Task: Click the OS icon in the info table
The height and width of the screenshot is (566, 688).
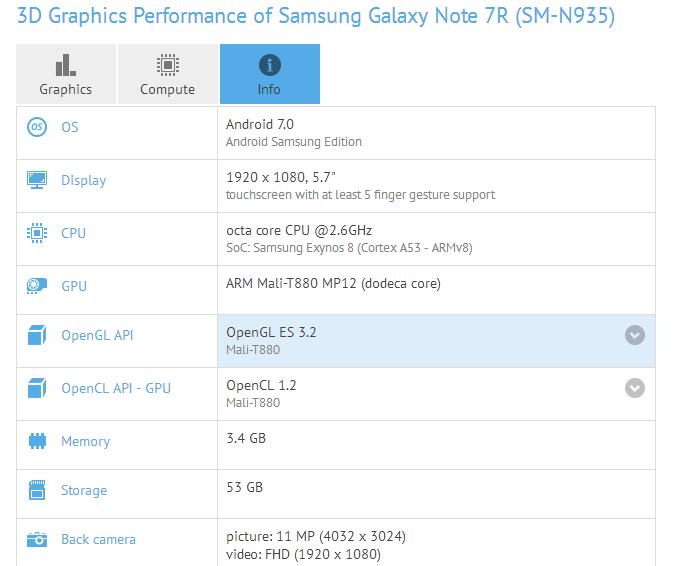Action: tap(37, 127)
